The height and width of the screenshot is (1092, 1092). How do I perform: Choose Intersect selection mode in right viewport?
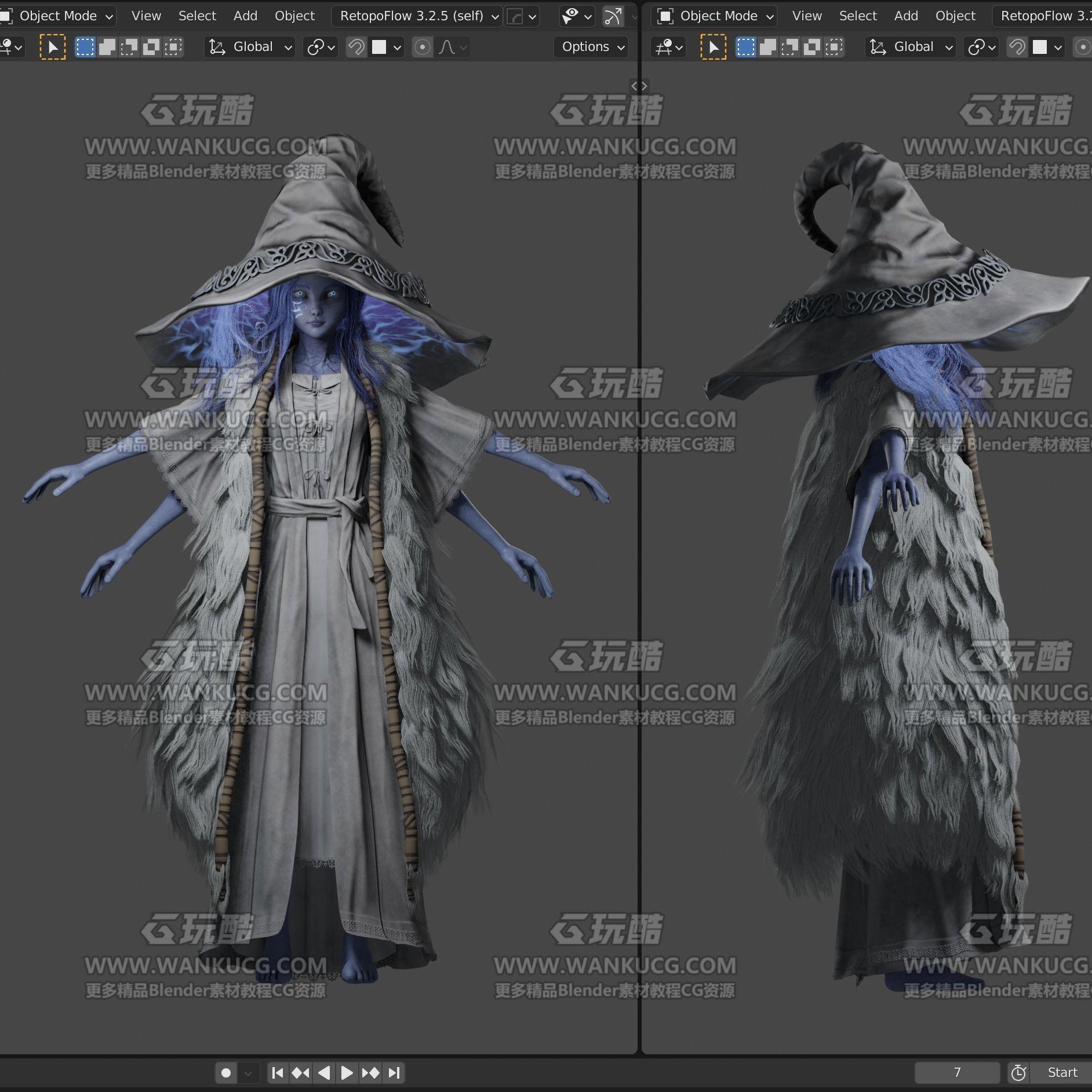[x=834, y=47]
